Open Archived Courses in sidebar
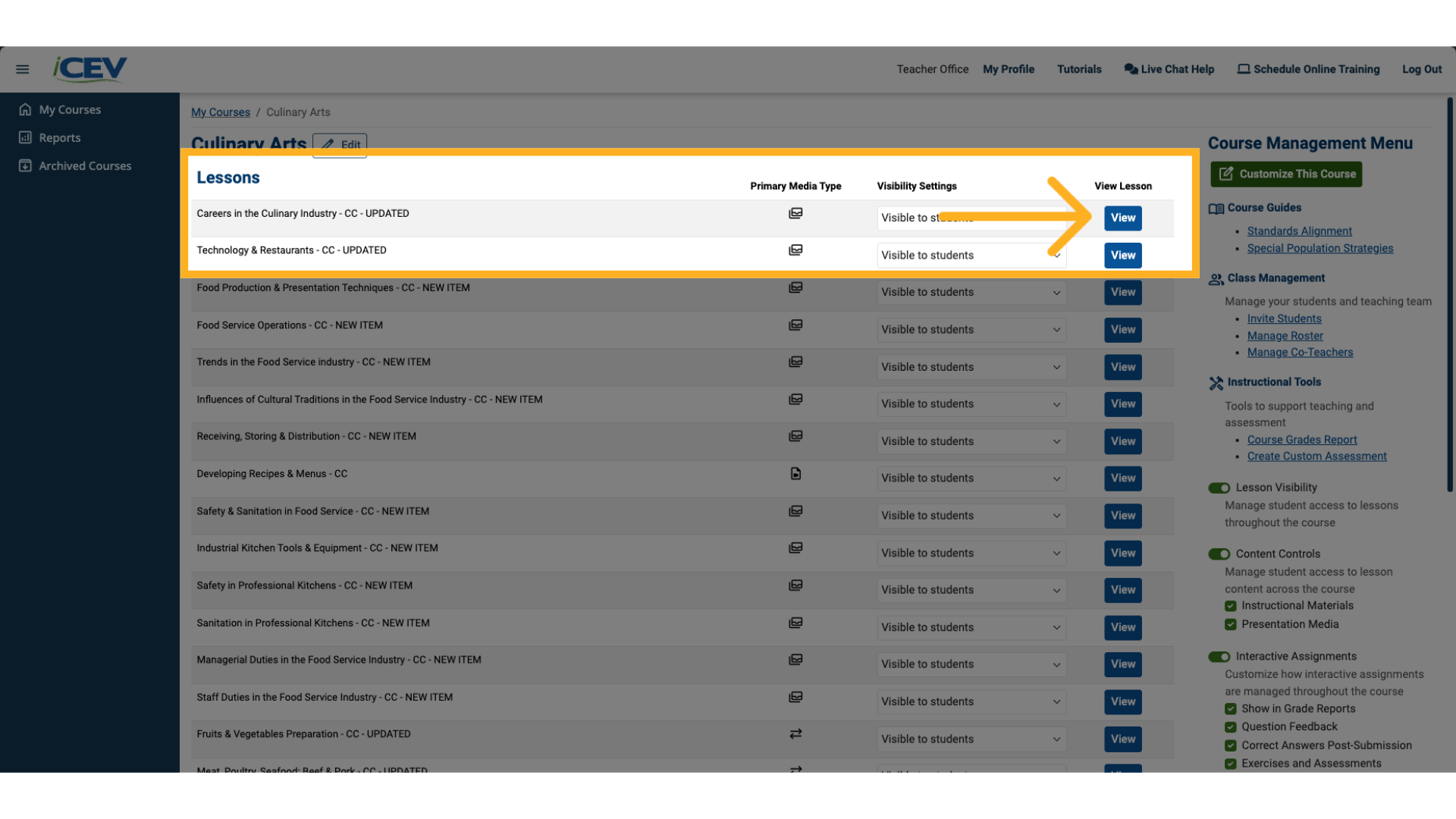The height and width of the screenshot is (819, 1456). coord(85,165)
